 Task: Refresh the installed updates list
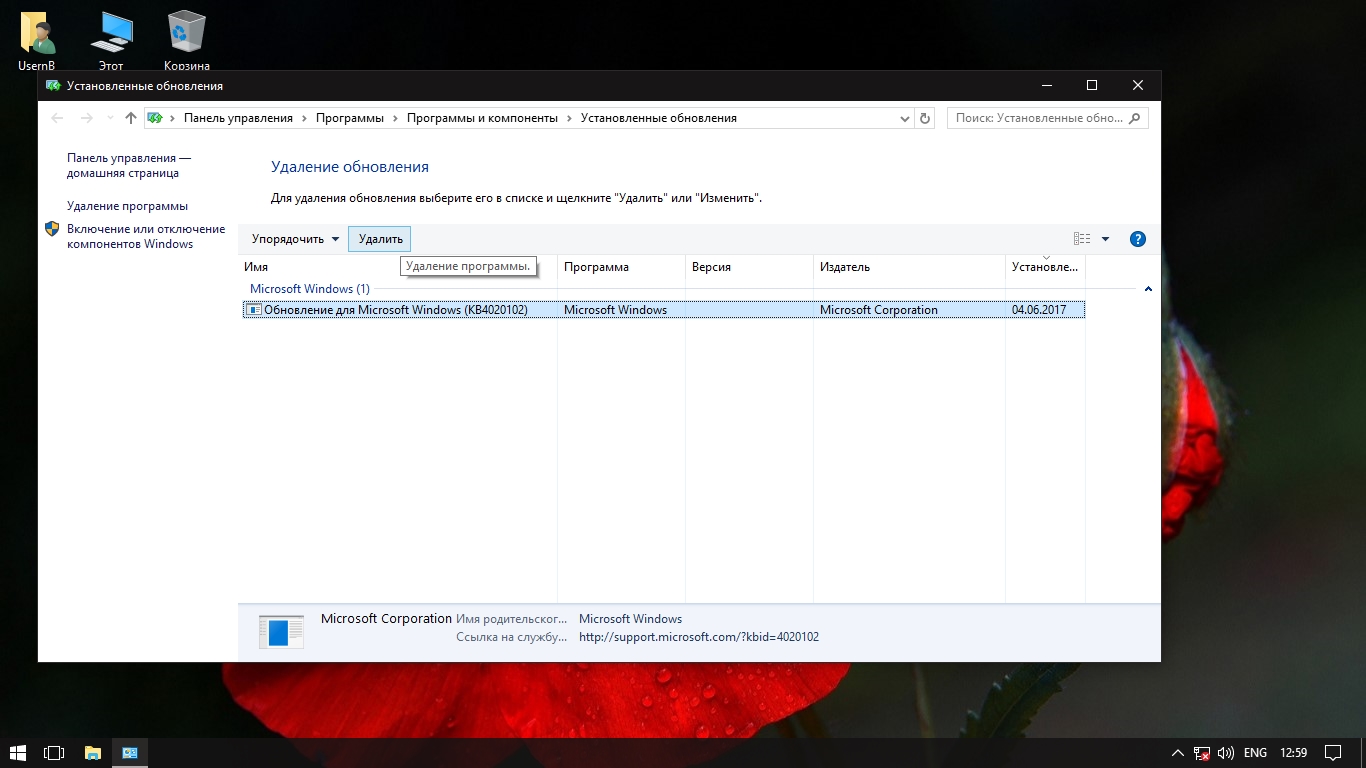pyautogui.click(x=925, y=118)
